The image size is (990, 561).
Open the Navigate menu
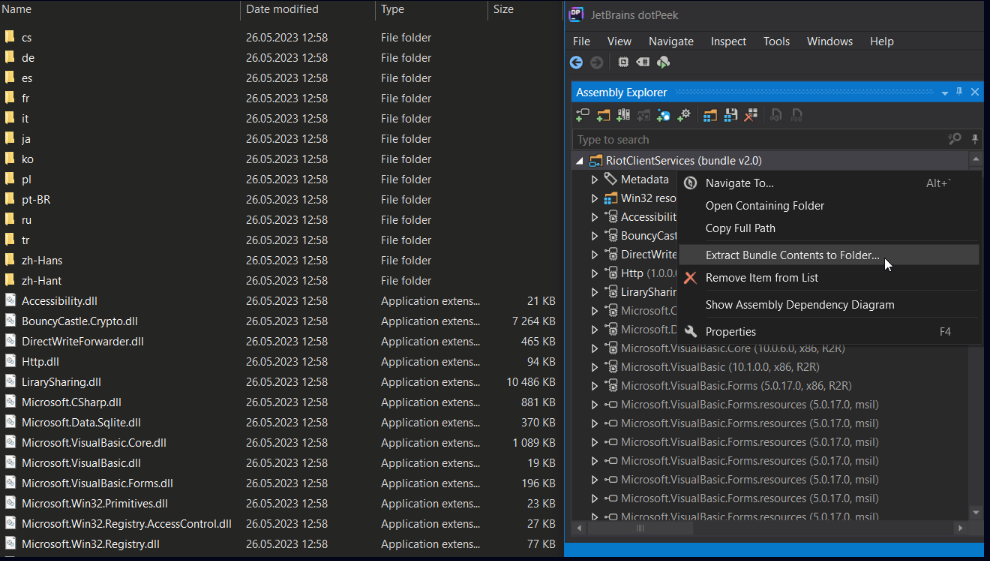pyautogui.click(x=671, y=41)
